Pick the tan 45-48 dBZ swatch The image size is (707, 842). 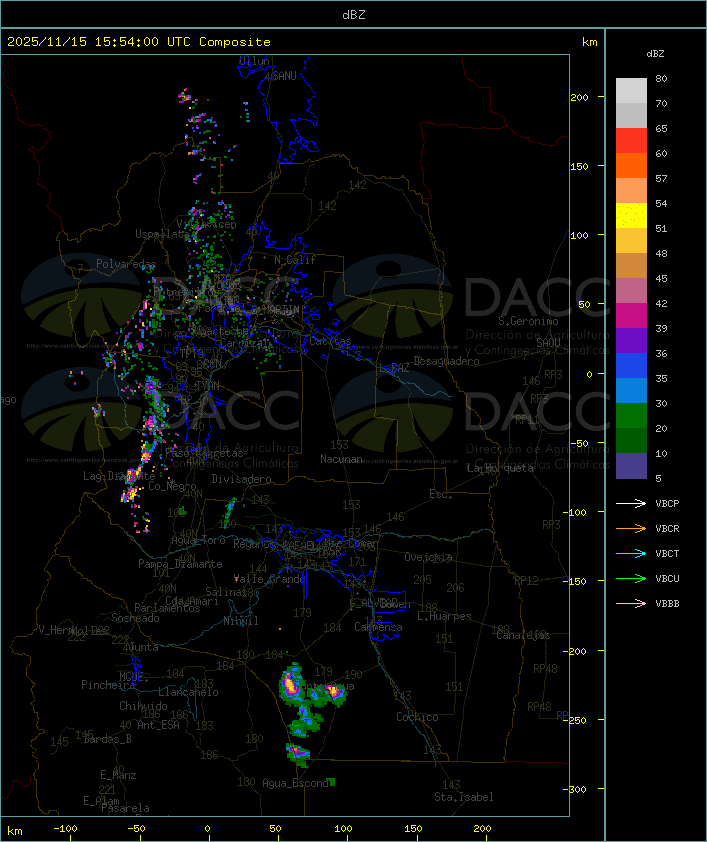(x=631, y=266)
